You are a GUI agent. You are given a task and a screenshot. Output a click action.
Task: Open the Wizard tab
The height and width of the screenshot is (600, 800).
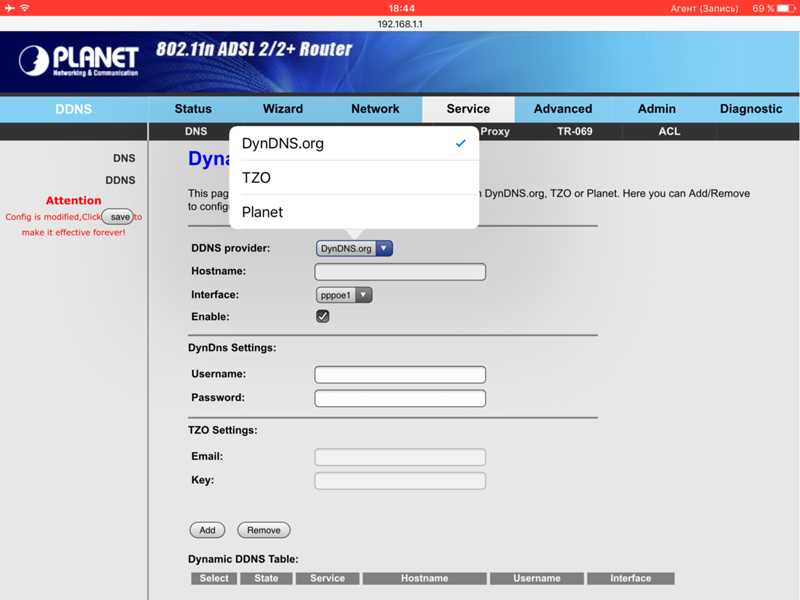coord(283,109)
